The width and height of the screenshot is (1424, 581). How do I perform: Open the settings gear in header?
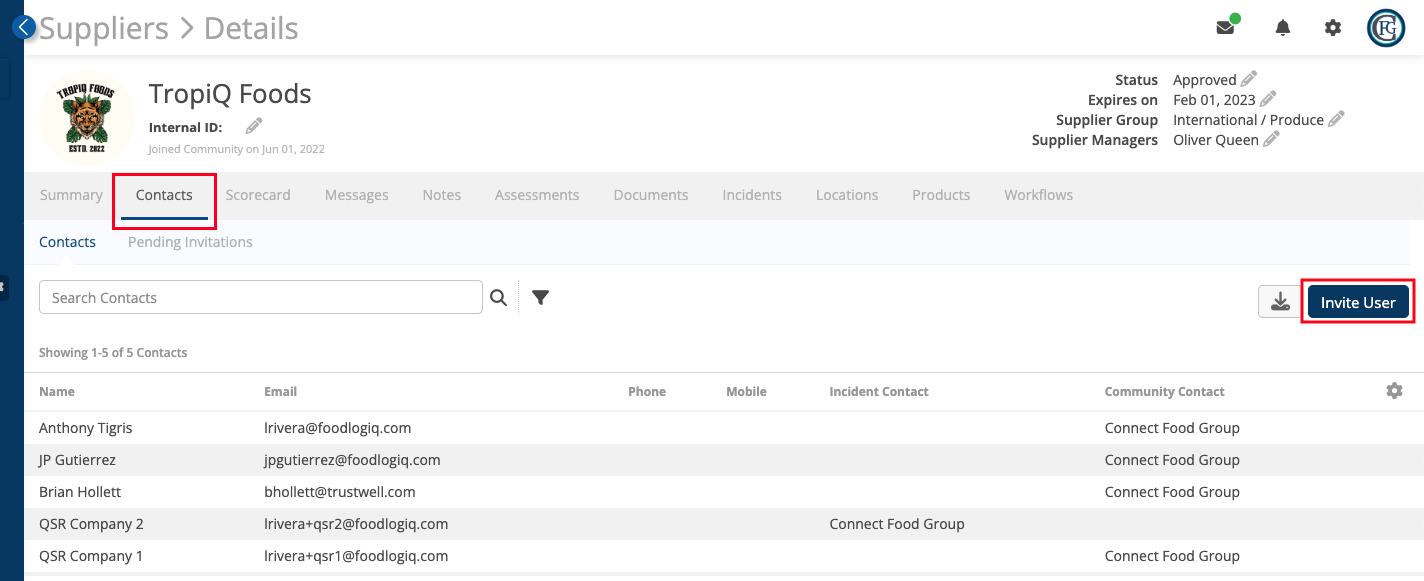click(x=1333, y=28)
